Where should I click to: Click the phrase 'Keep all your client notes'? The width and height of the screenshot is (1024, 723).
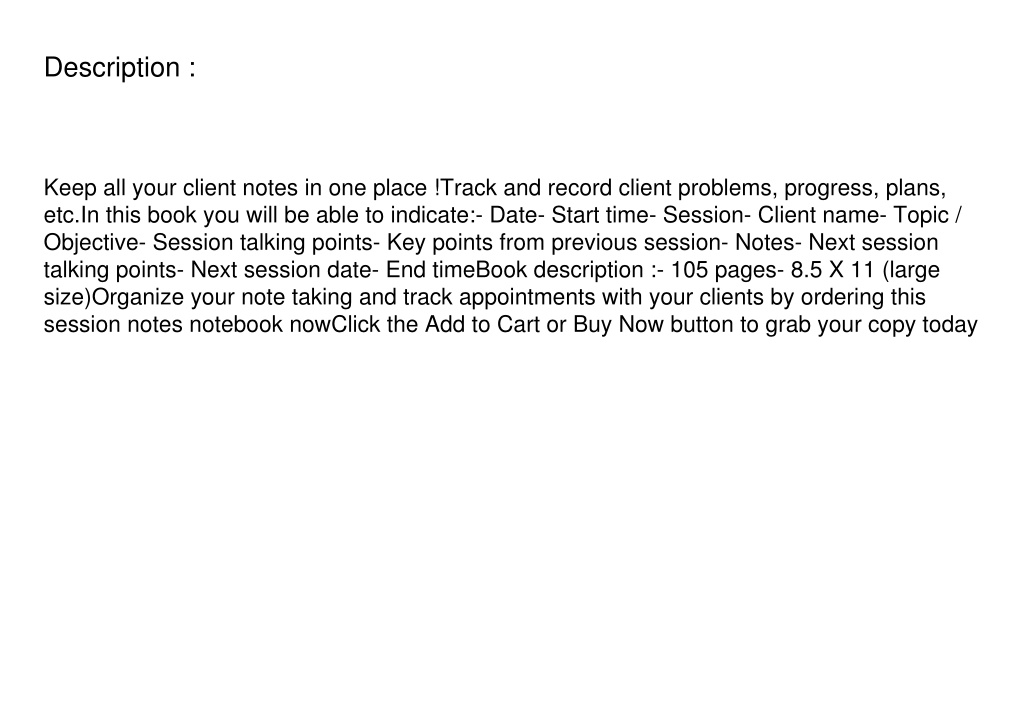pyautogui.click(x=172, y=188)
